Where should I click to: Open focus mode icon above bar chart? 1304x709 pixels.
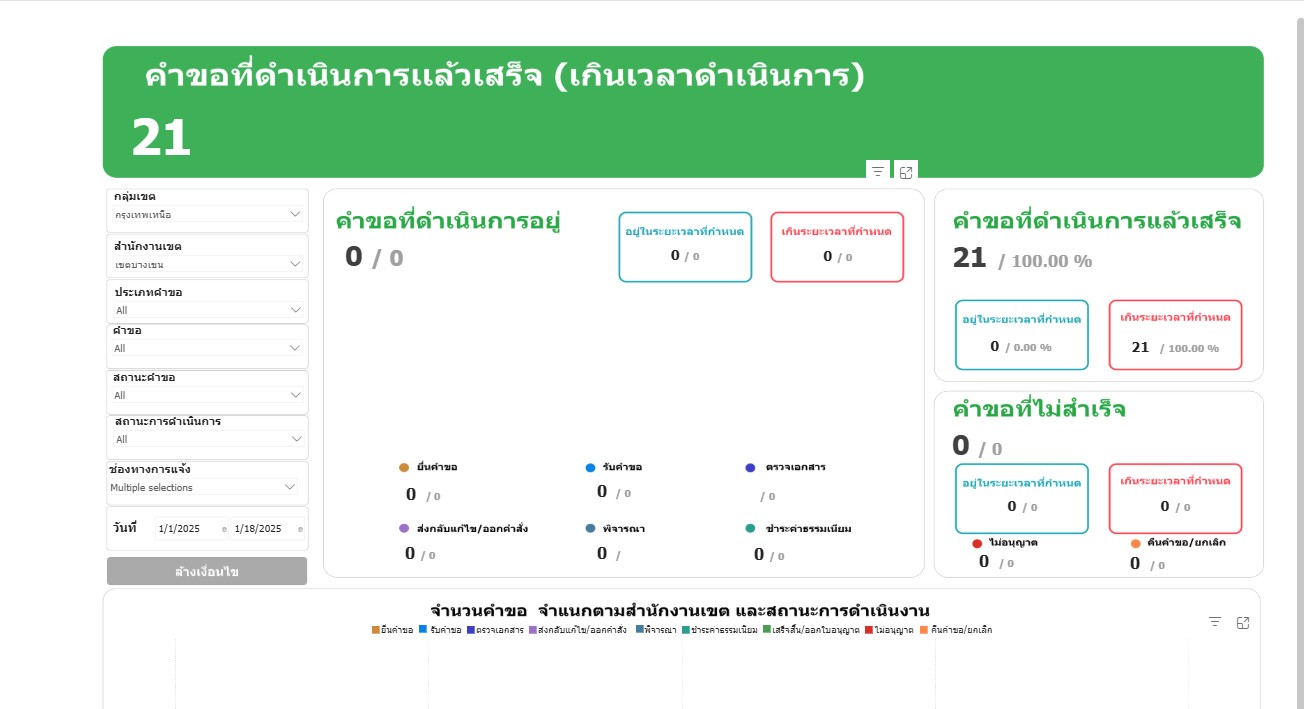1243,622
